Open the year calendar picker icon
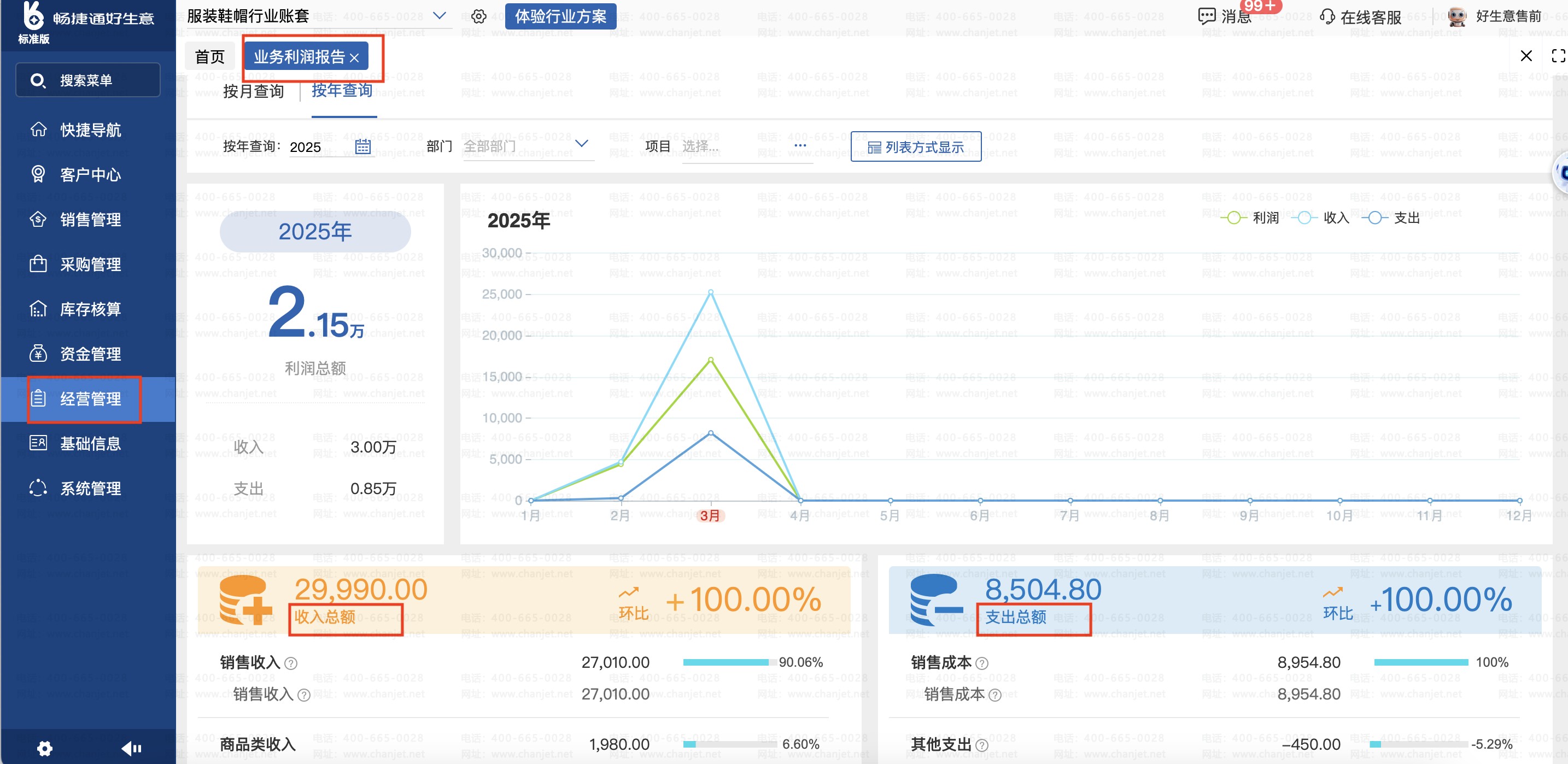Viewport: 1568px width, 764px height. [363, 146]
